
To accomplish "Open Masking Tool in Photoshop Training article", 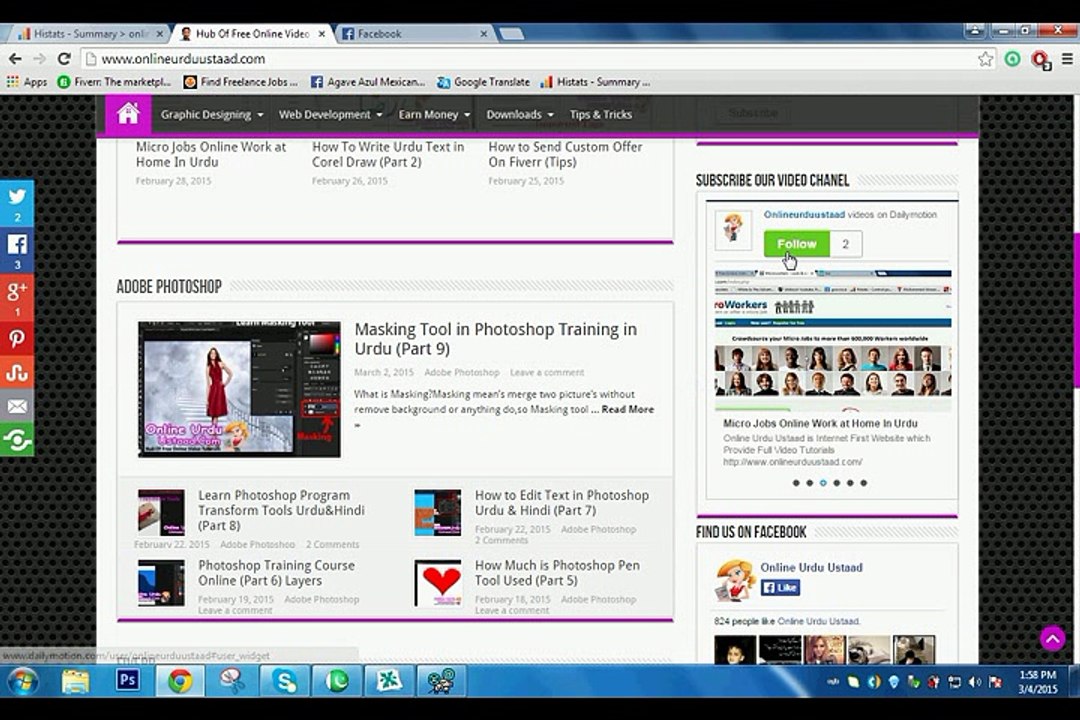I will 495,339.
